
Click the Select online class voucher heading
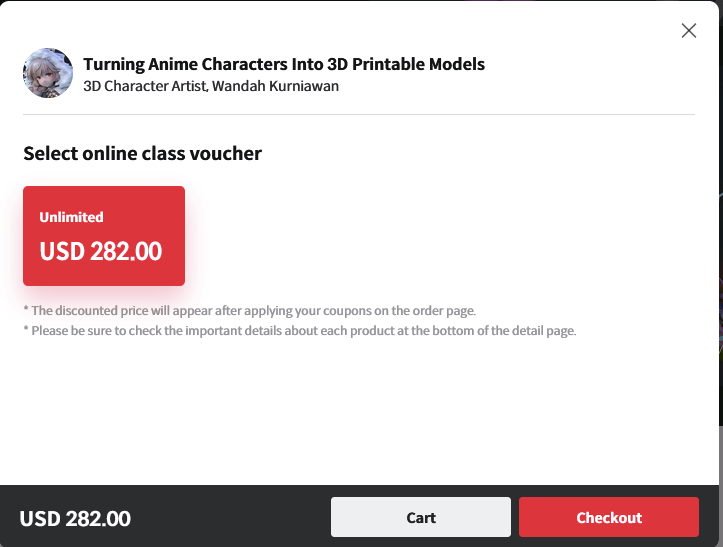click(x=142, y=154)
